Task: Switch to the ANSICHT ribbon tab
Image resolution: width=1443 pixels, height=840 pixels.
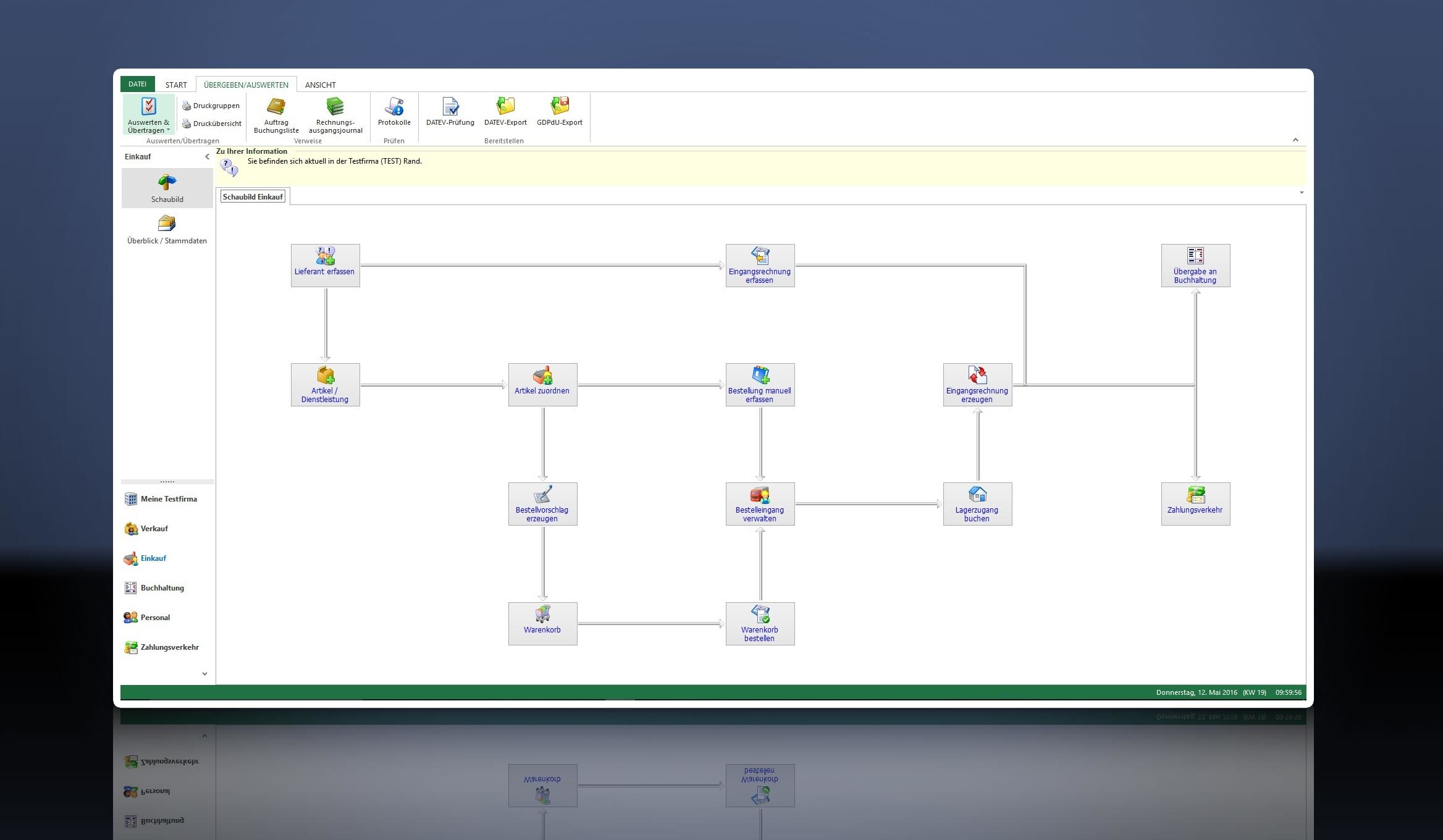Action: [320, 85]
